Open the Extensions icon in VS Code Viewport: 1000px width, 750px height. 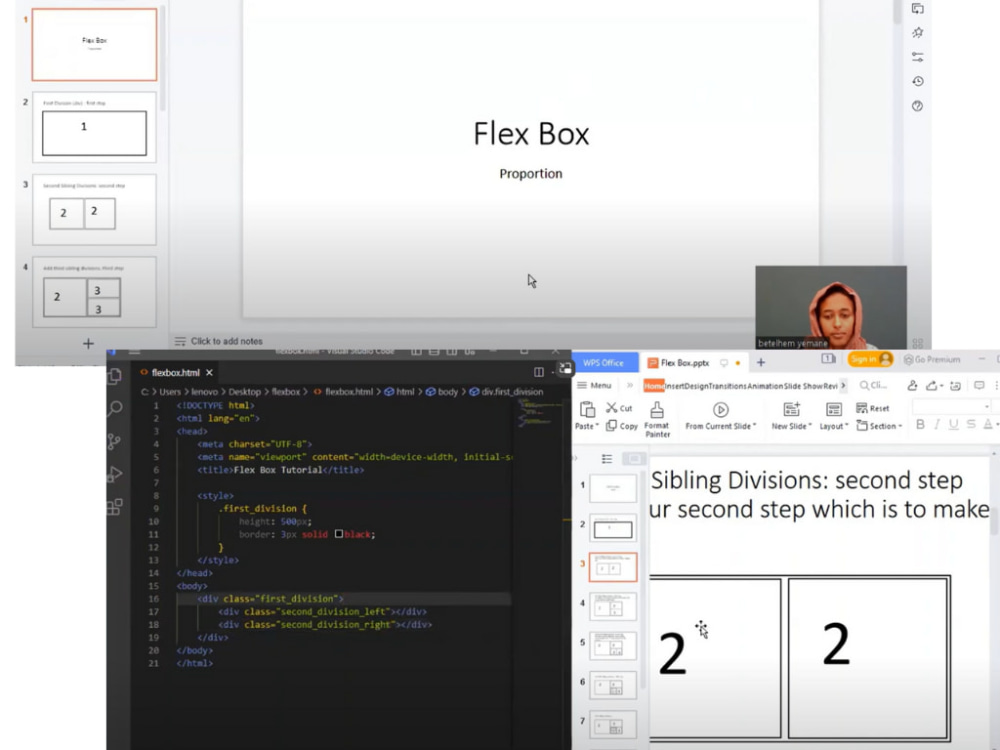point(115,507)
